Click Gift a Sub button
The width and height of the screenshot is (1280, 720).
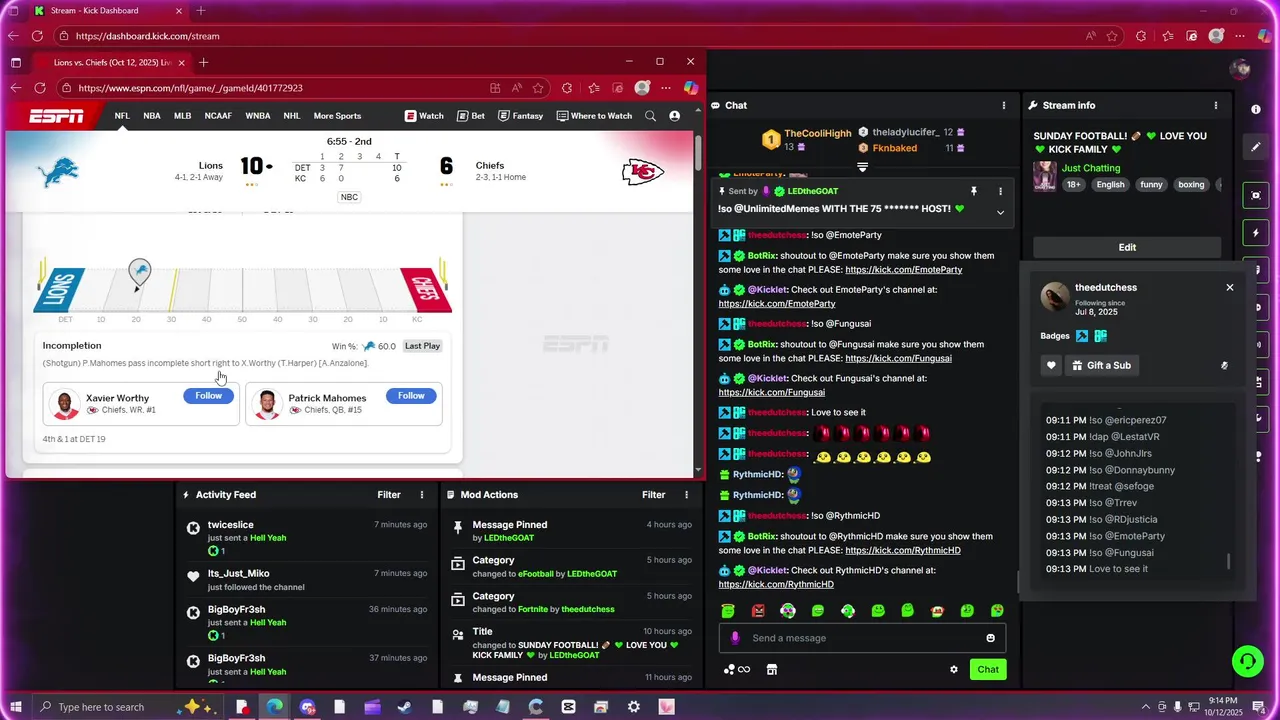(x=1100, y=366)
